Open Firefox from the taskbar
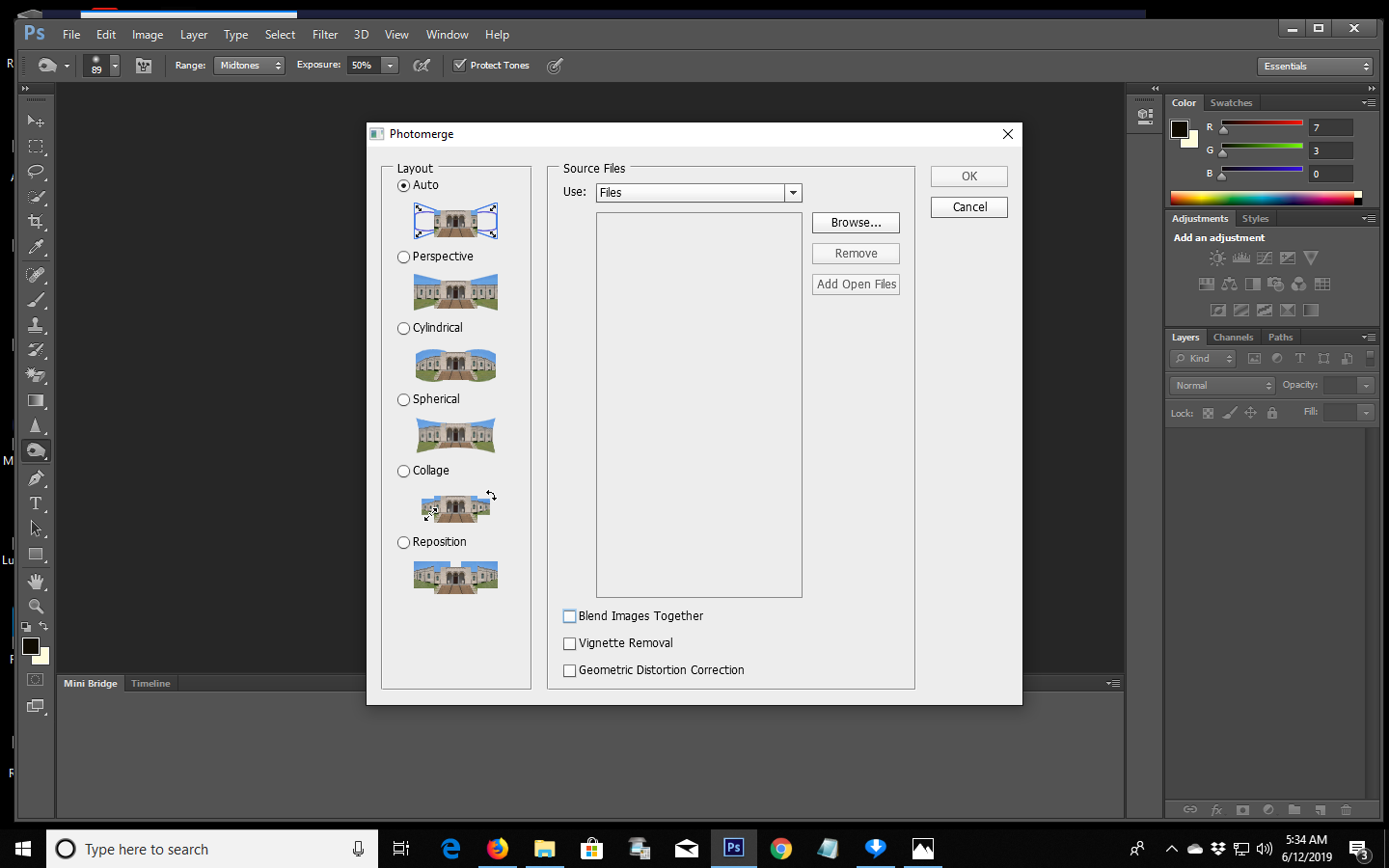Screen dimensions: 1389x868 point(498,850)
